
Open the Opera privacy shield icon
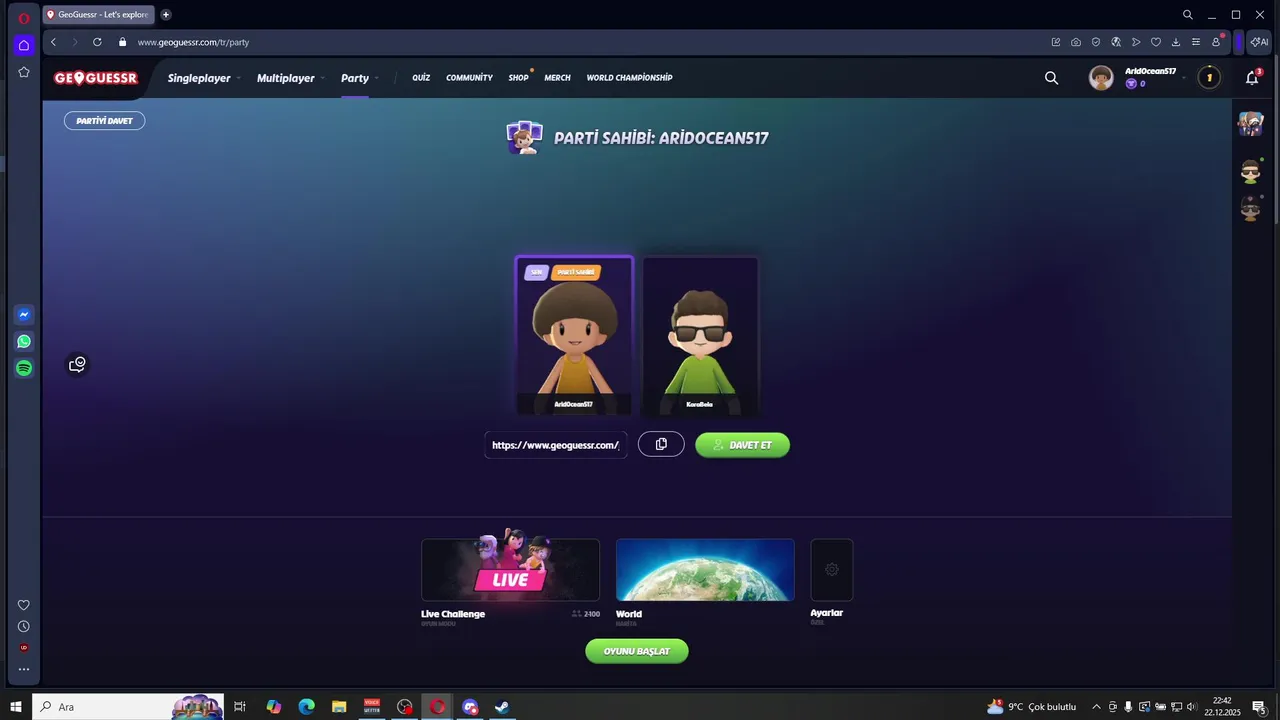coord(1096,42)
